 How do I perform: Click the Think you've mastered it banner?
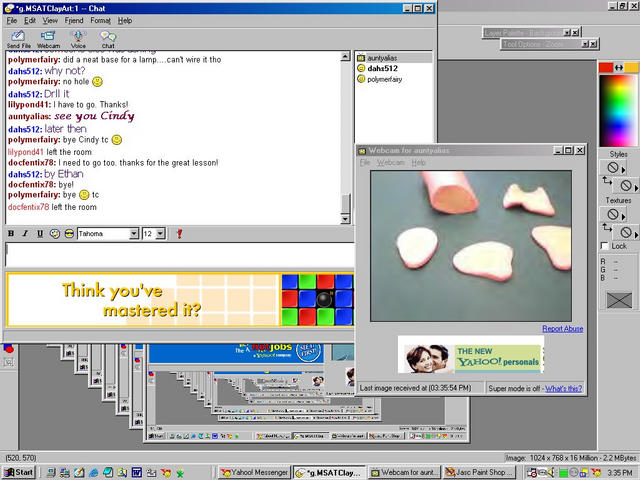pos(180,300)
